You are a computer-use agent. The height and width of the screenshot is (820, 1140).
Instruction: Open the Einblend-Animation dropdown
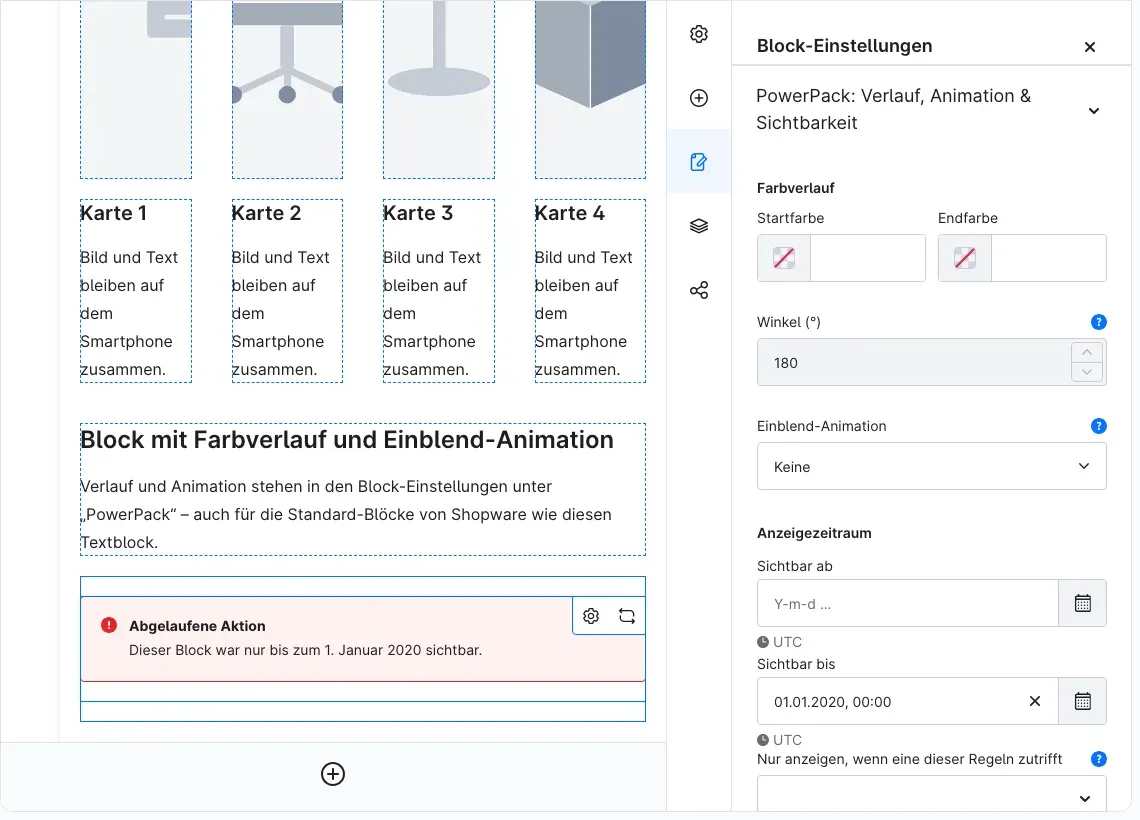931,467
